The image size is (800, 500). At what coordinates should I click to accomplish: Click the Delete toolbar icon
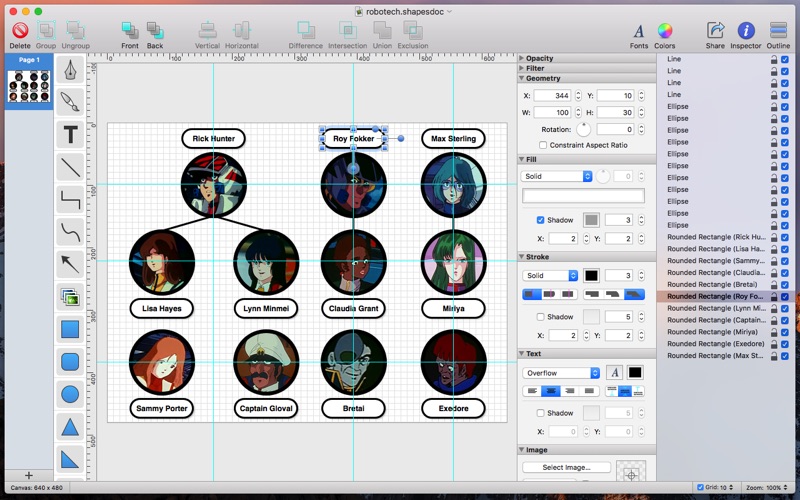click(x=20, y=31)
